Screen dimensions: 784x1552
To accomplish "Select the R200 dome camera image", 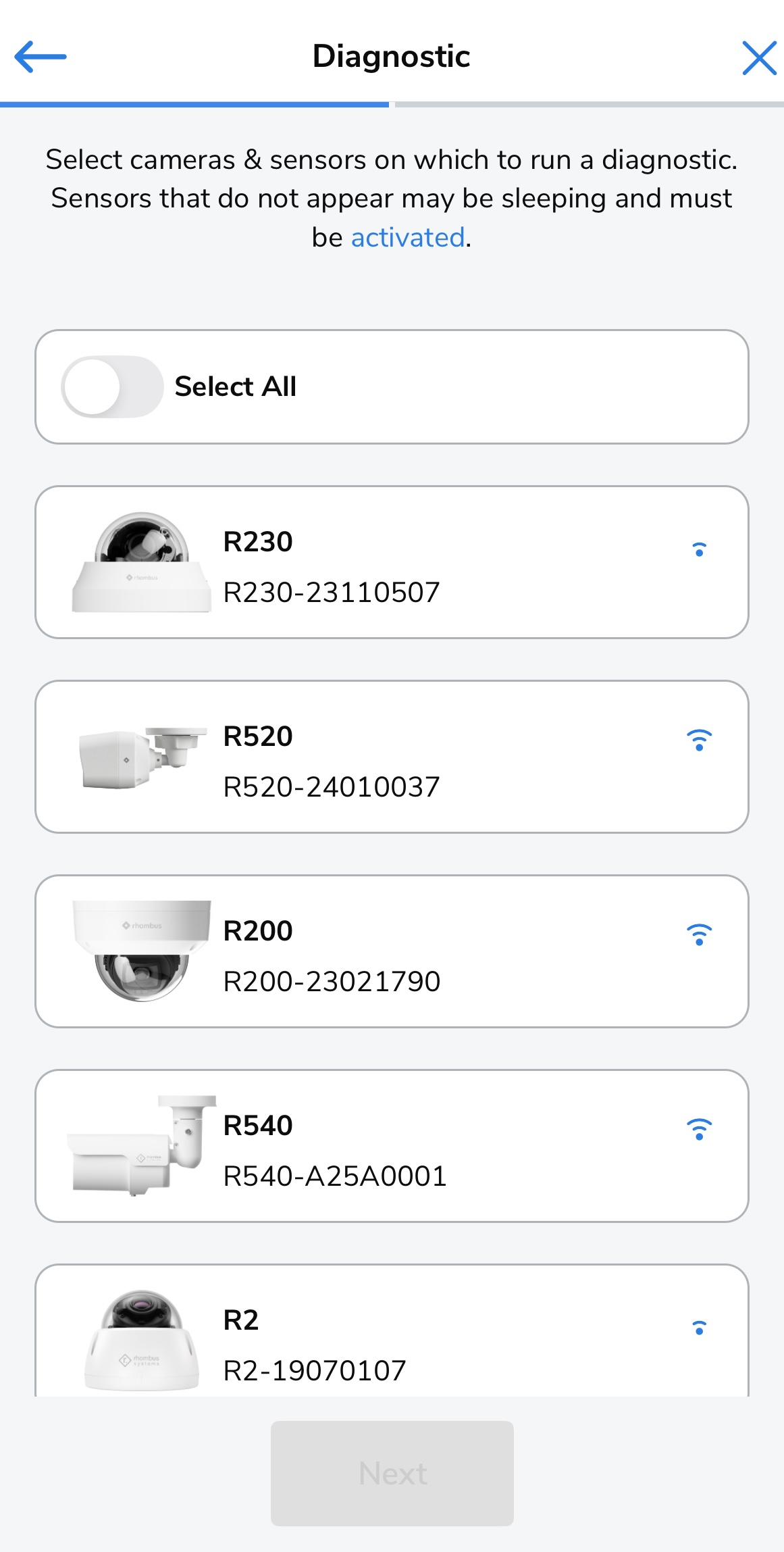I will (142, 951).
